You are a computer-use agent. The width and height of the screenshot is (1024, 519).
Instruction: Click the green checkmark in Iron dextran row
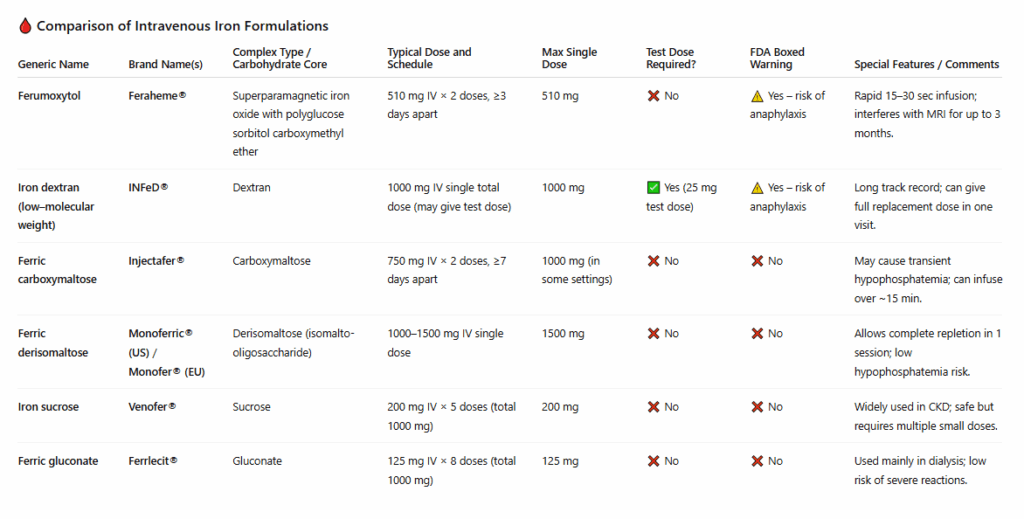click(653, 188)
